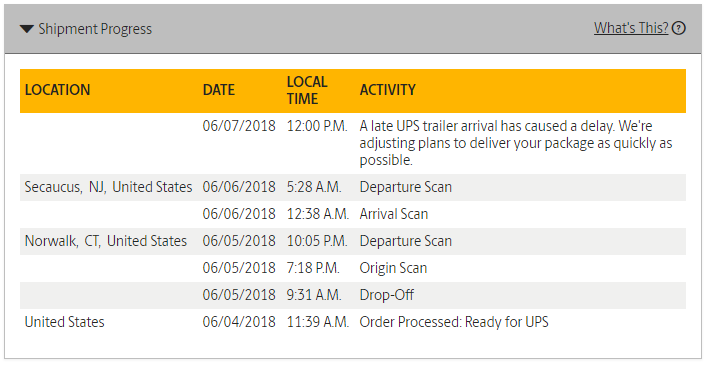Click Secaucus, NJ, United States location
The height and width of the screenshot is (366, 706).
(108, 187)
